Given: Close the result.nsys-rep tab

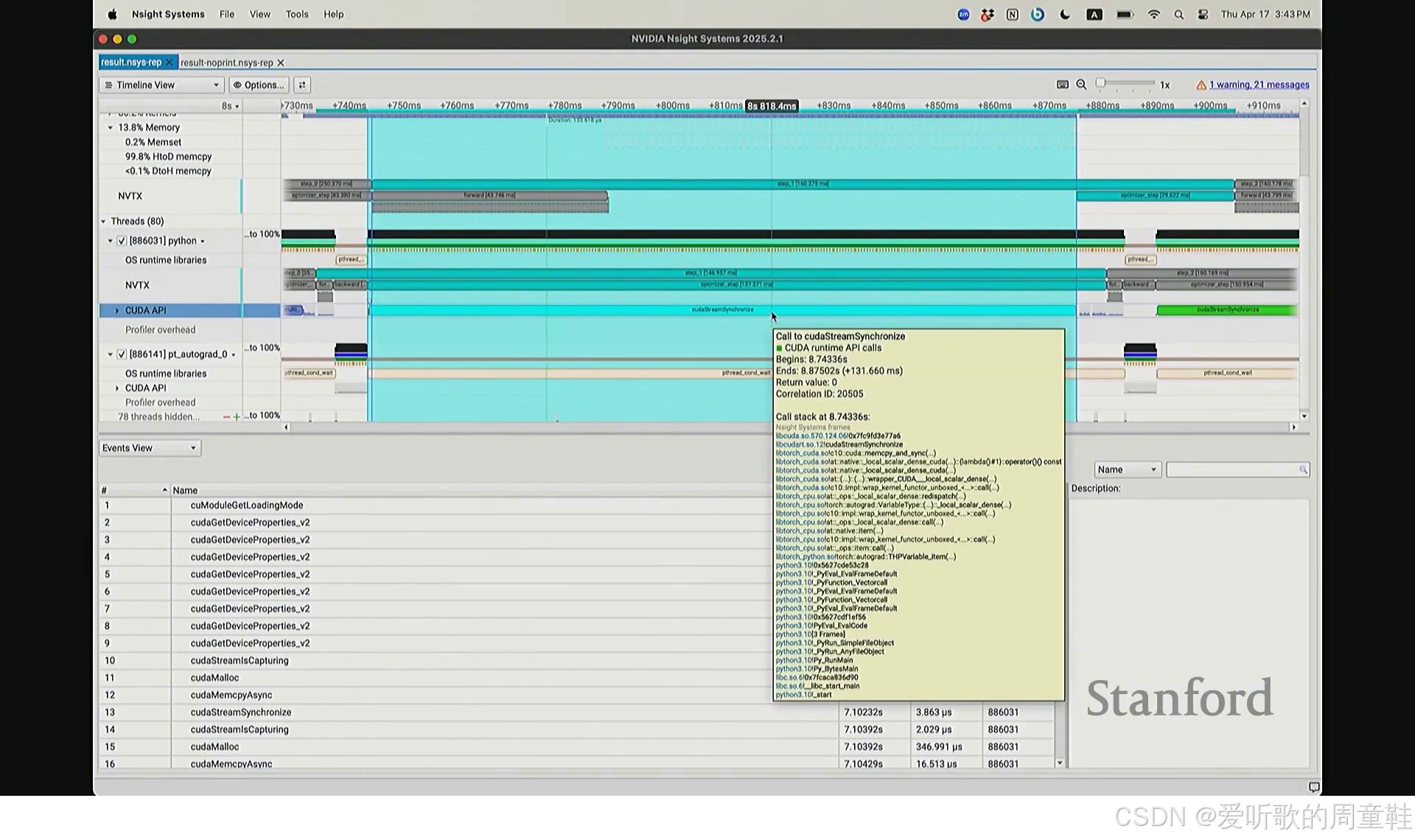Looking at the screenshot, I should tap(169, 63).
